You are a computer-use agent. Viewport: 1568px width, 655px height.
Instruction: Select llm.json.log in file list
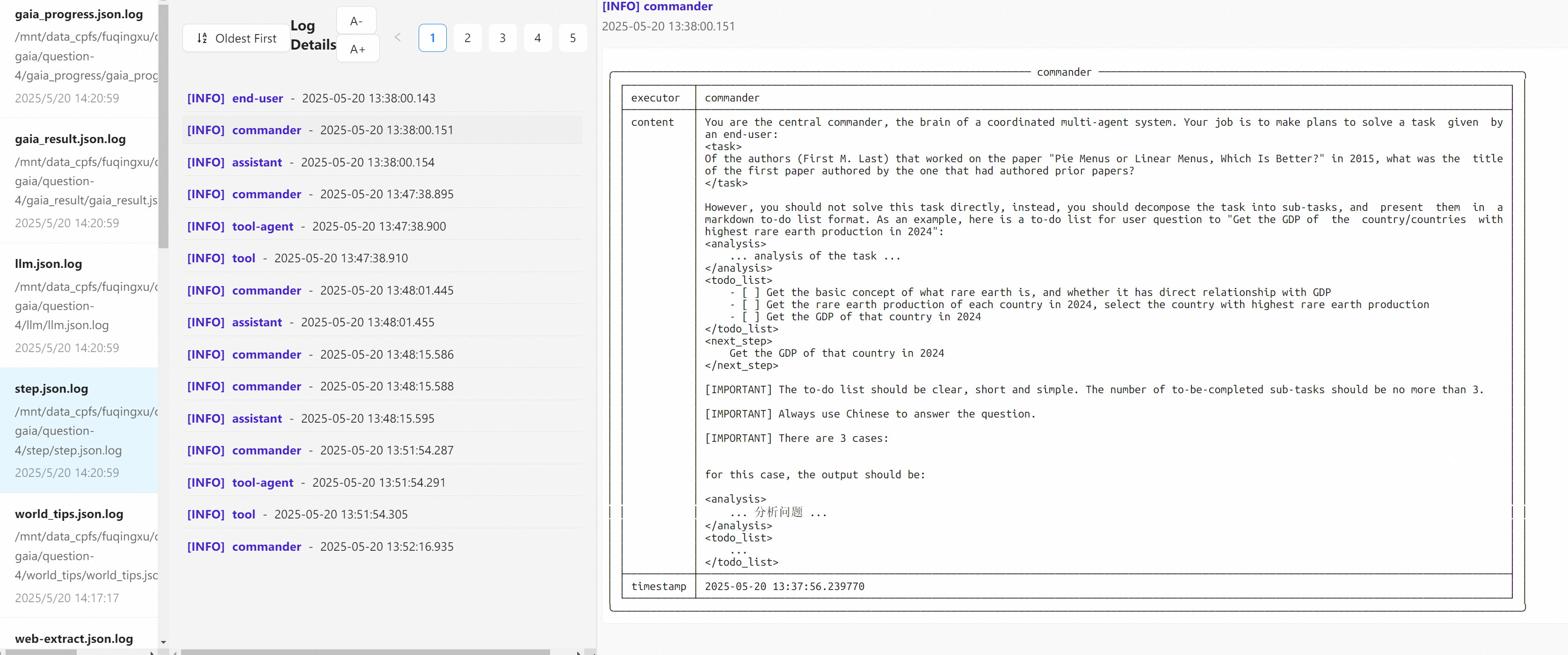point(79,305)
